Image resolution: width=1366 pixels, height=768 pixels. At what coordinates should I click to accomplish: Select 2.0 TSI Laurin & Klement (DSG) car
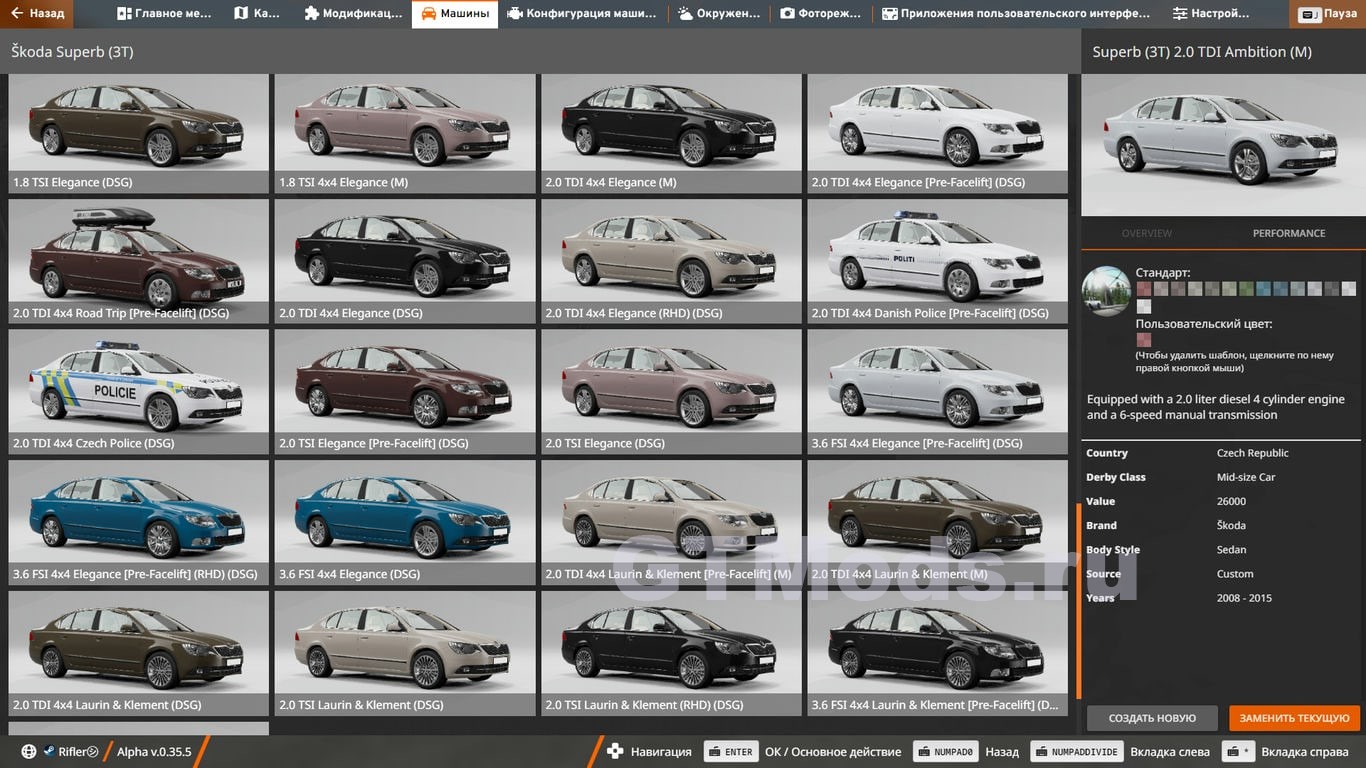[405, 653]
